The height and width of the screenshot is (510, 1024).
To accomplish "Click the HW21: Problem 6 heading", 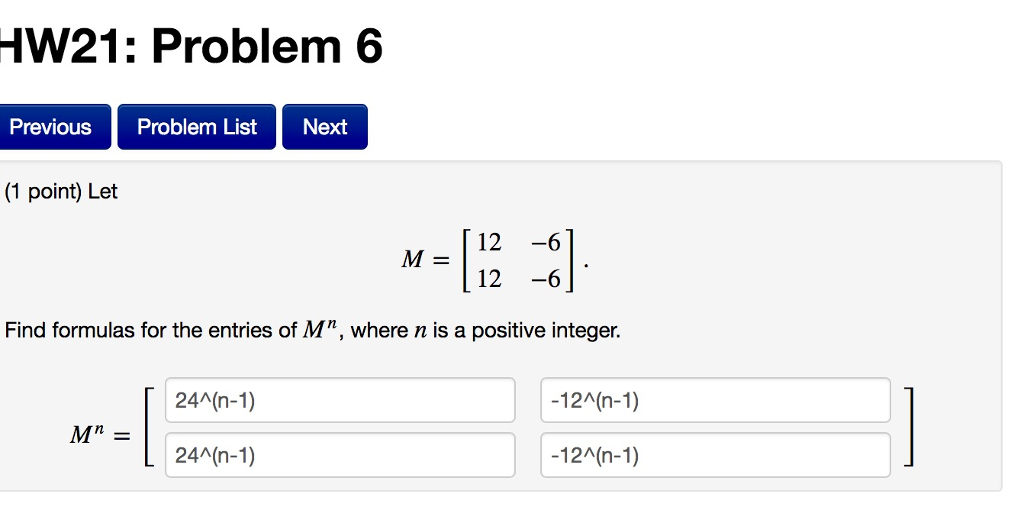I will (189, 47).
